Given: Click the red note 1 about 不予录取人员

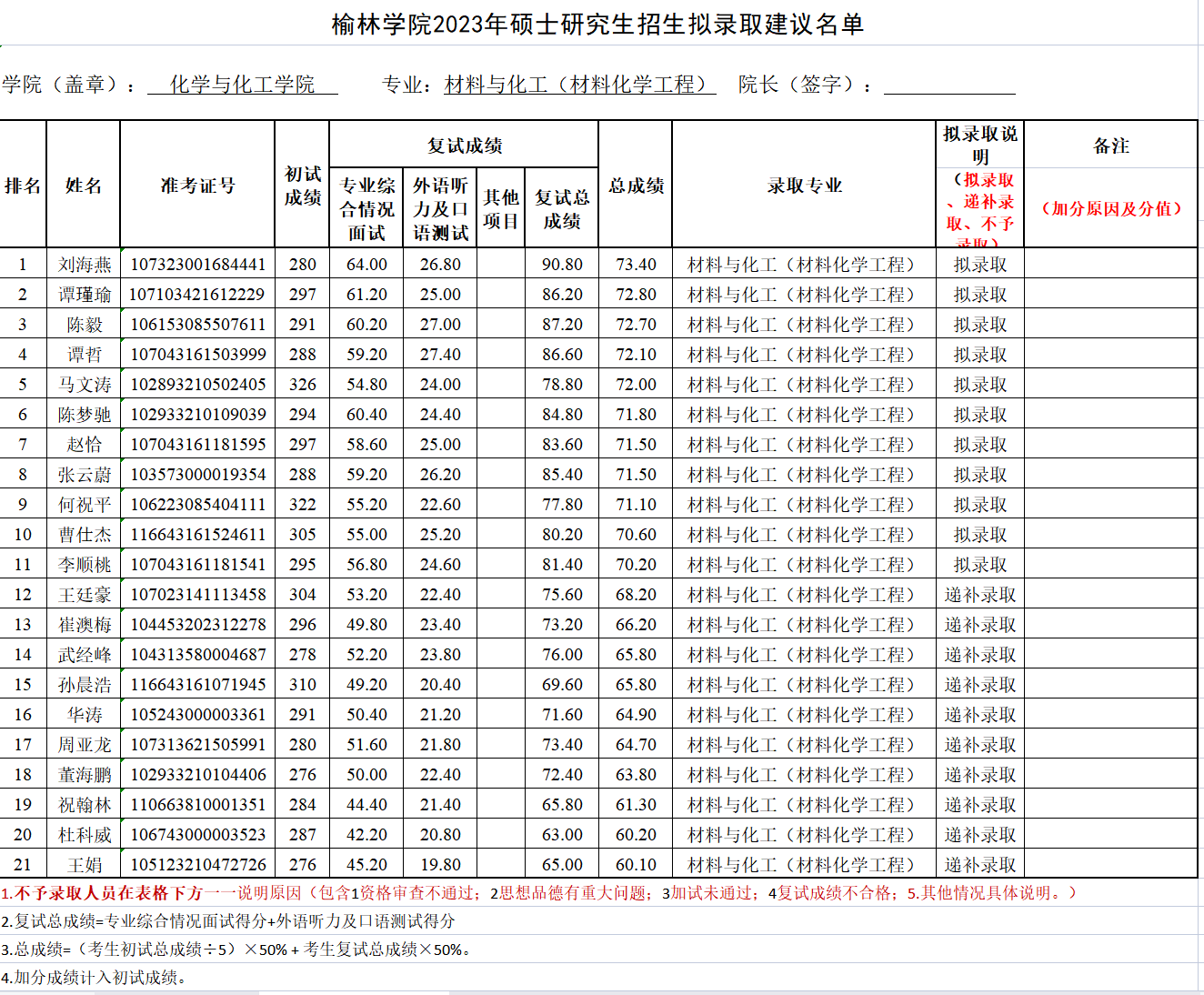Looking at the screenshot, I should pos(538,893).
